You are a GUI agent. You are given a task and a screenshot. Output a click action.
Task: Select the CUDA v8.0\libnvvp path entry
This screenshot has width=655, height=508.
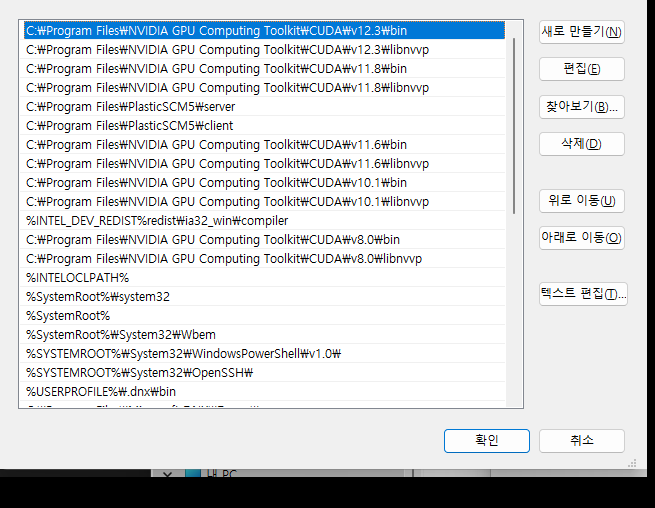click(264, 259)
